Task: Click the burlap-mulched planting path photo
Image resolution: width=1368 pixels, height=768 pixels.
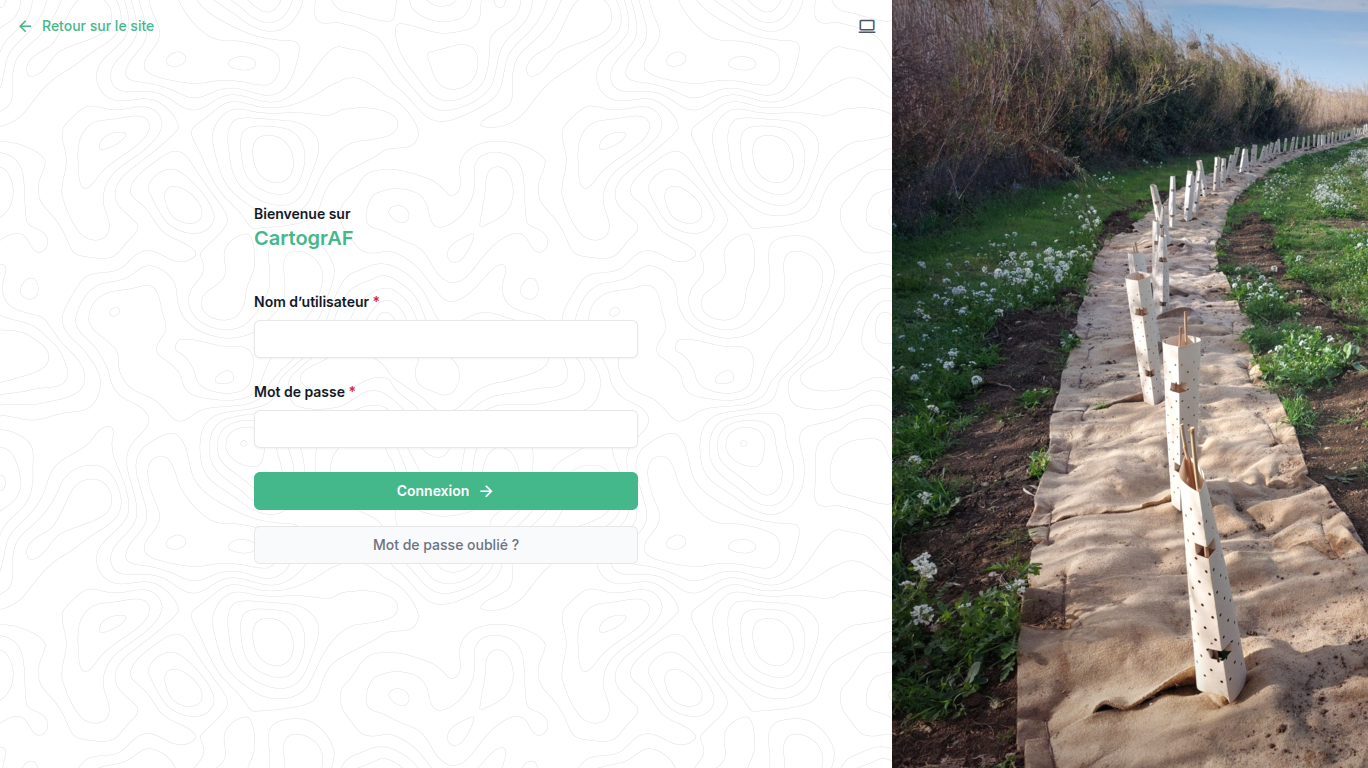Action: pos(1130,384)
